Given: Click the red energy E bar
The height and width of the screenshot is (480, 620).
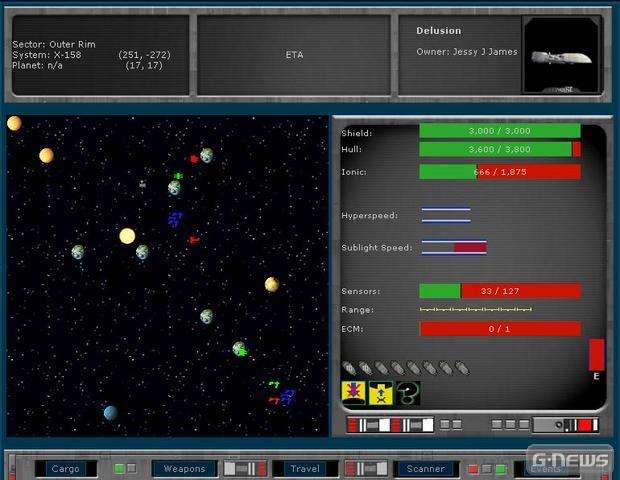Looking at the screenshot, I should (x=596, y=354).
